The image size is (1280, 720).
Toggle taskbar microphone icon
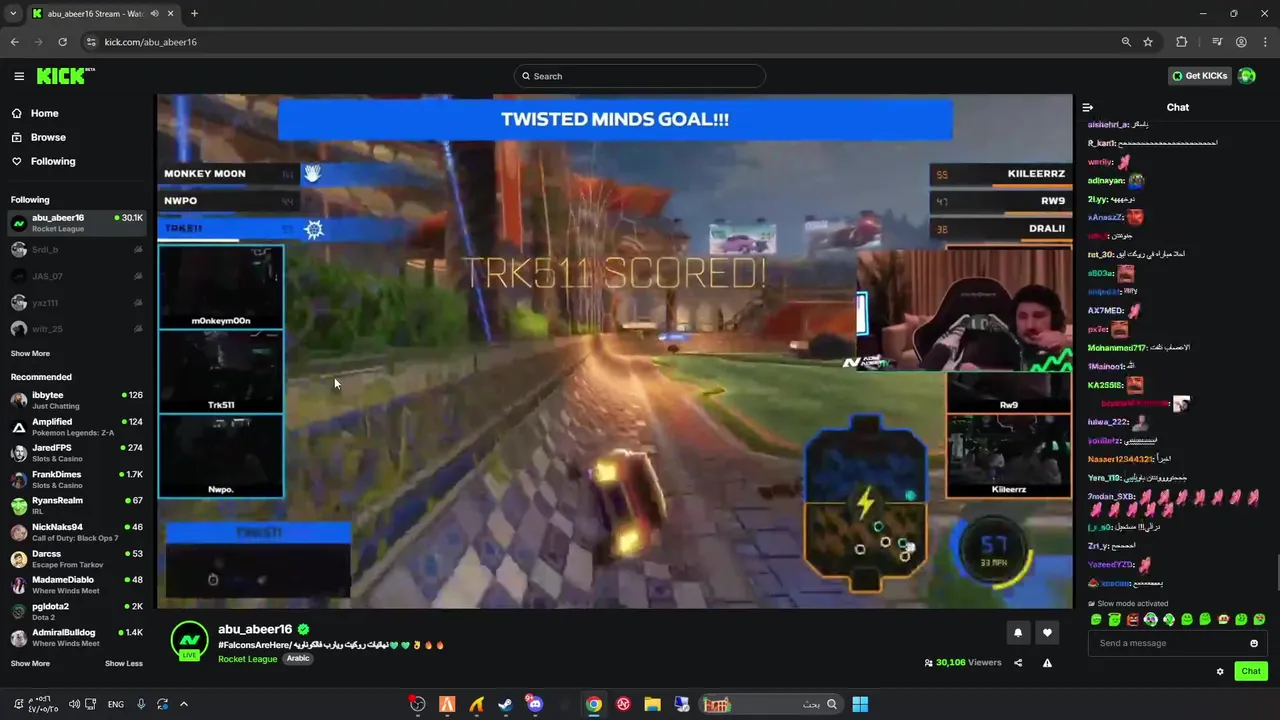point(141,704)
